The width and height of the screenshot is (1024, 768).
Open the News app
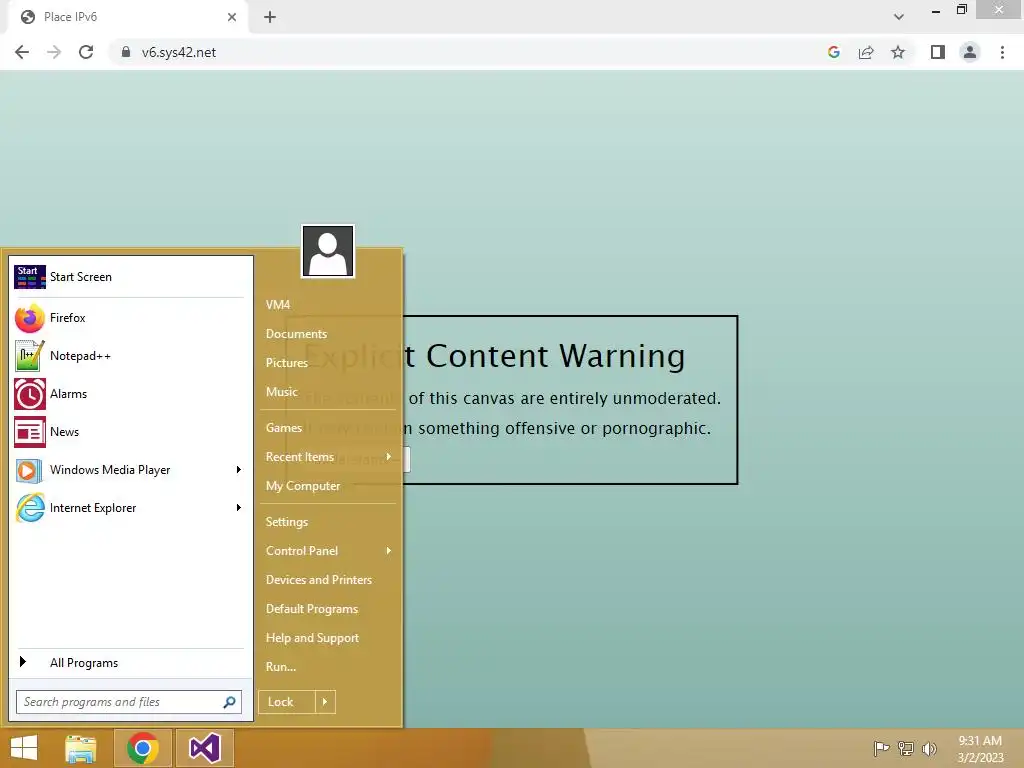coord(64,432)
